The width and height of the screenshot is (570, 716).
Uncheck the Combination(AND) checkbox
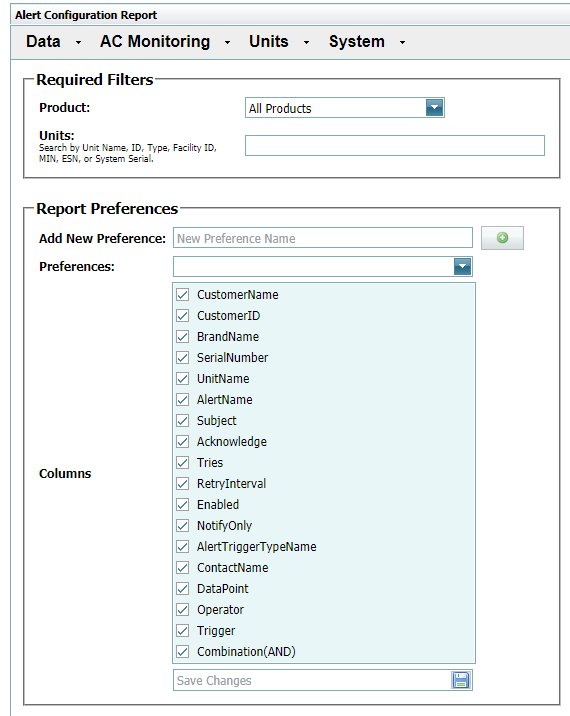point(183,652)
